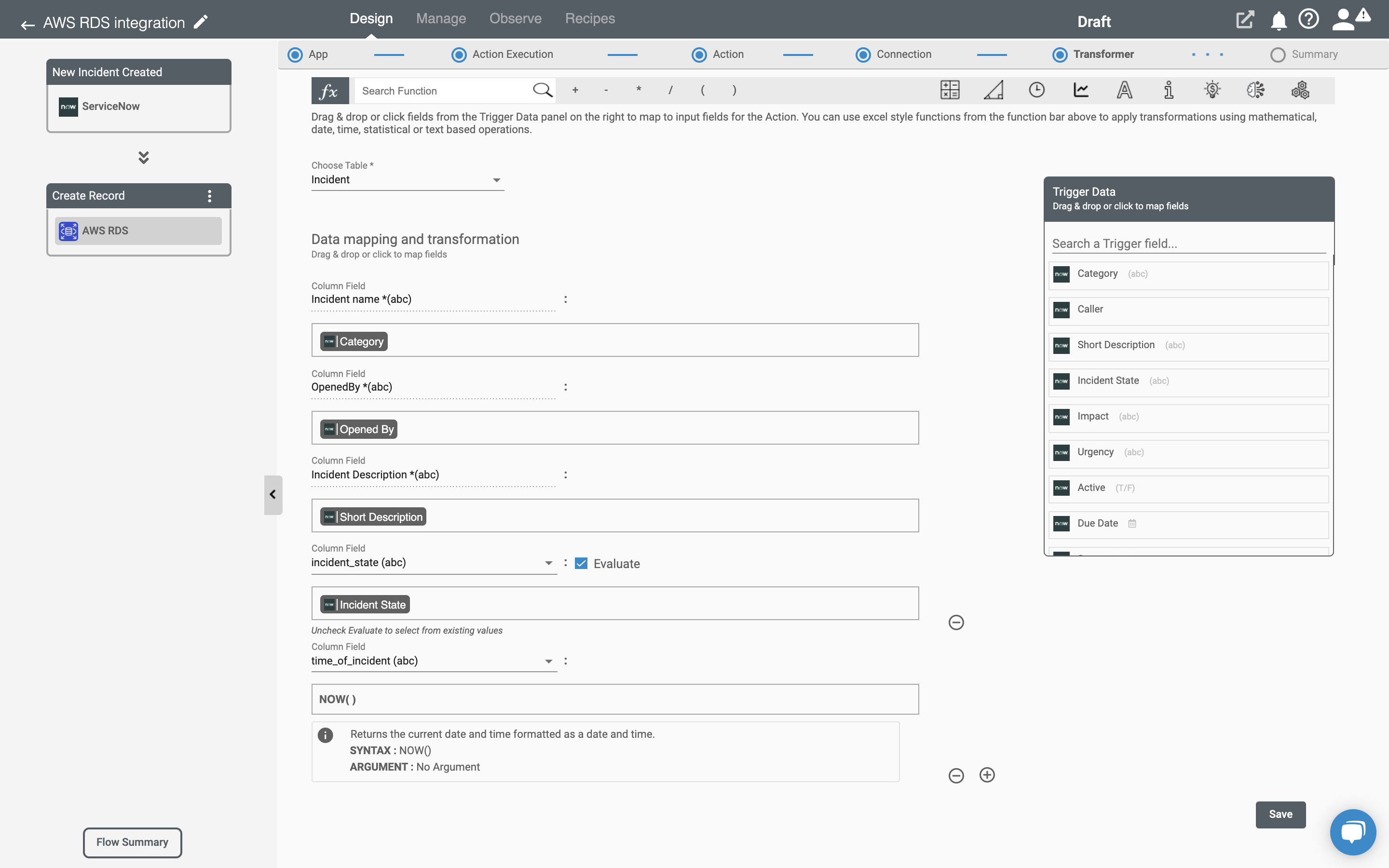Viewport: 1389px width, 868px height.
Task: Expand the incident_state column field dropdown
Action: [548, 562]
